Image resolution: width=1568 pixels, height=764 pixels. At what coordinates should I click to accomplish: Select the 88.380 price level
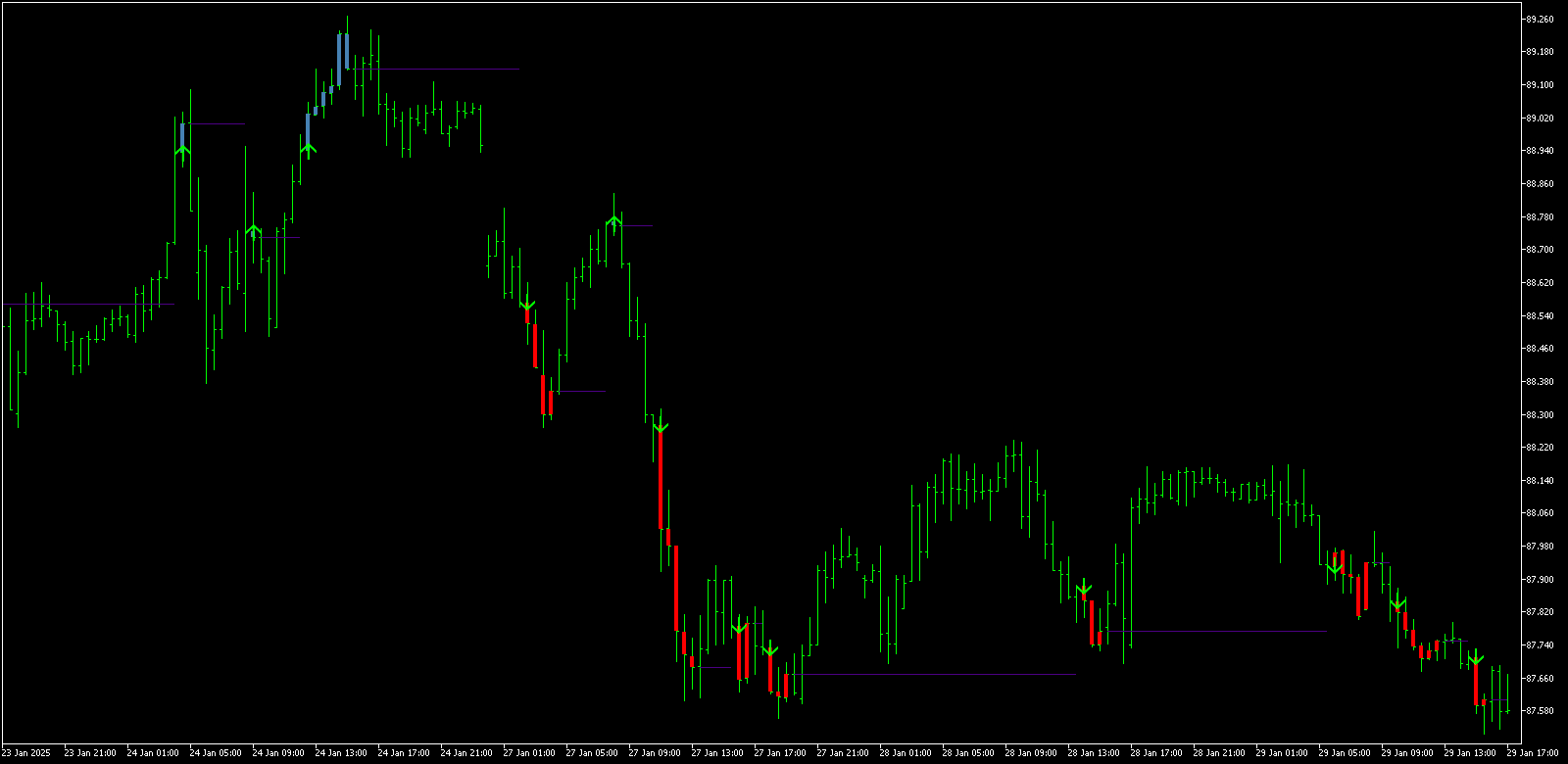(1540, 382)
